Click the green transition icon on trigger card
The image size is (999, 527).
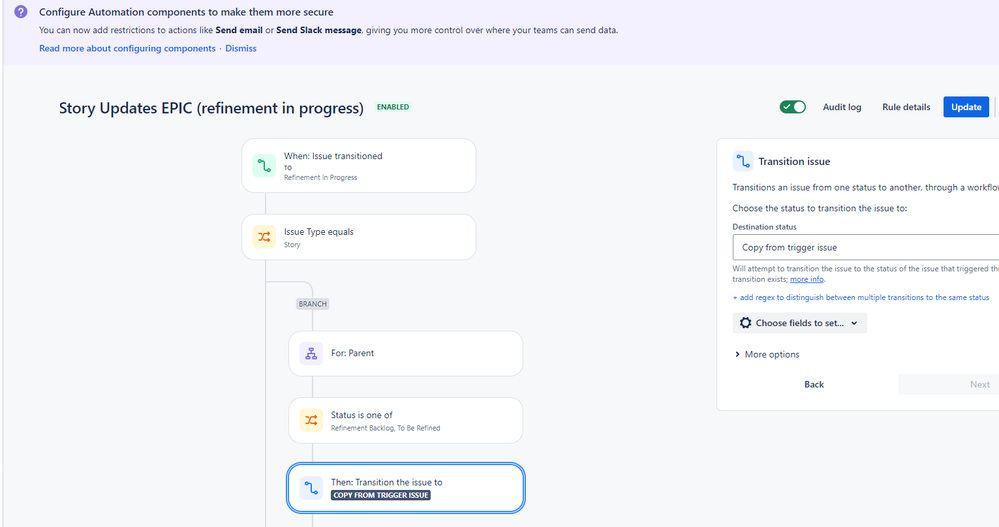point(264,166)
